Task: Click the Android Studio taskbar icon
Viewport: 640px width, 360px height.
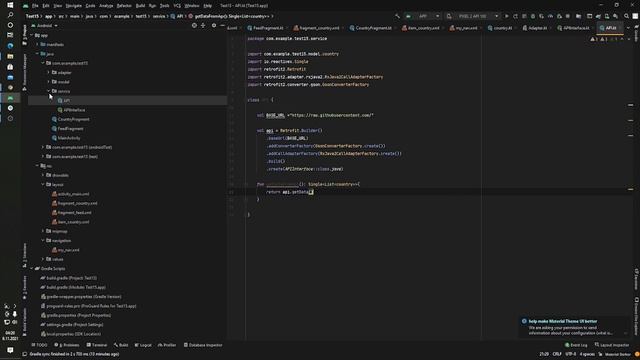Action: pos(10,98)
